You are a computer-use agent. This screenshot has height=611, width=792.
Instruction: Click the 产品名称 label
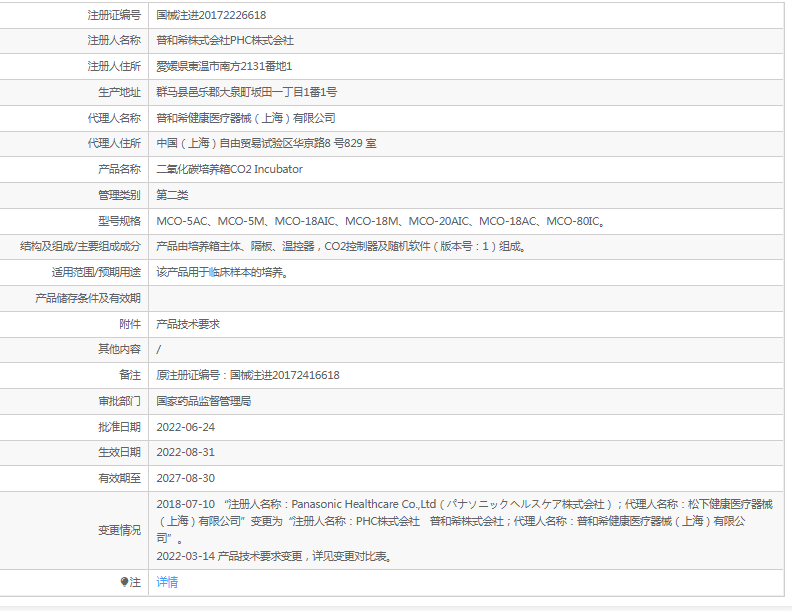(119, 169)
